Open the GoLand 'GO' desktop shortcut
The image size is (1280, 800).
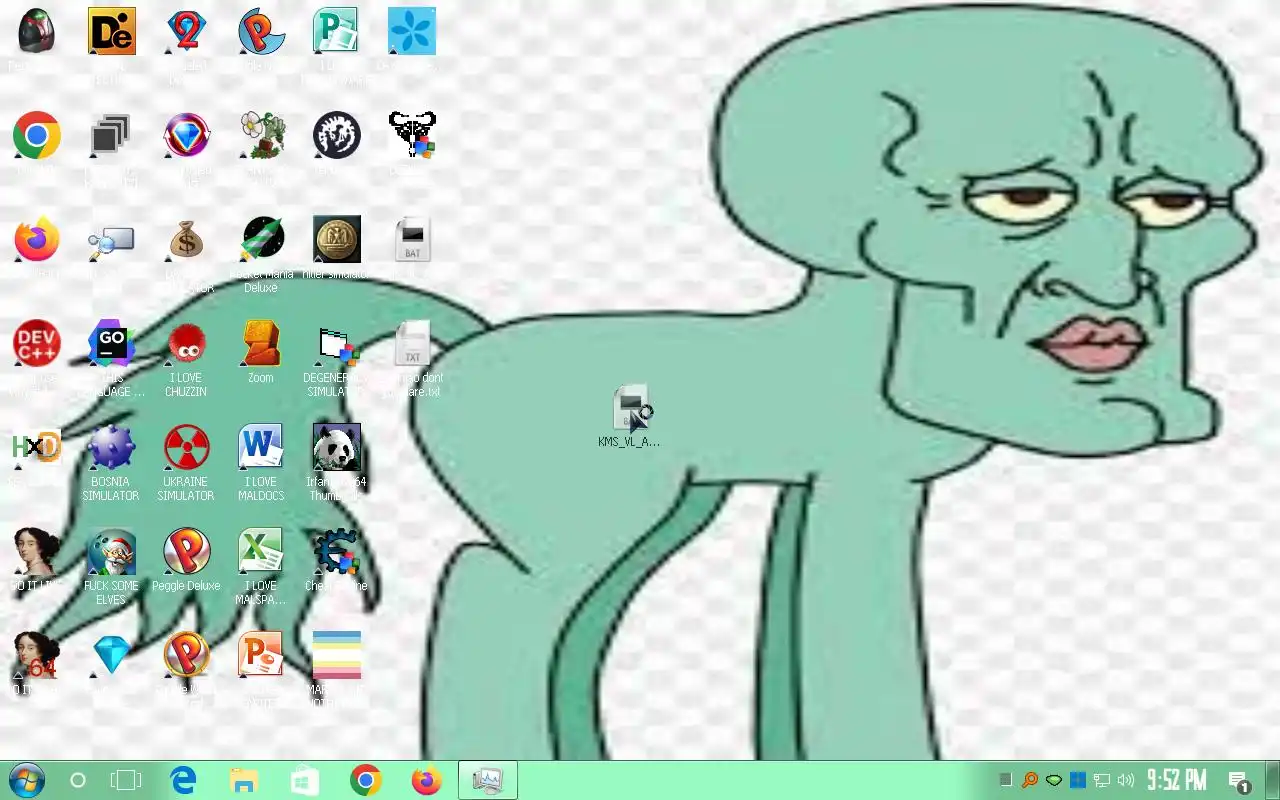[x=111, y=344]
